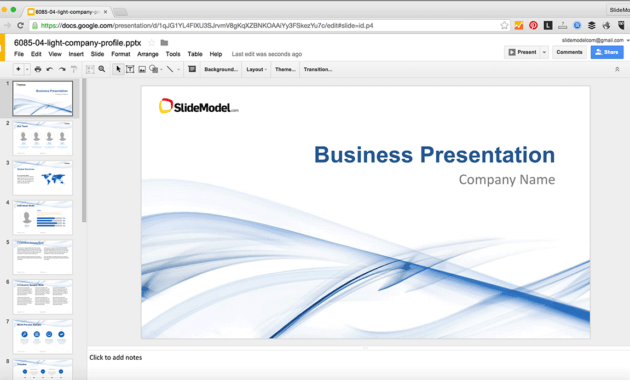Open the Layout dropdown
Viewport: 630px width, 380px height.
(x=256, y=69)
